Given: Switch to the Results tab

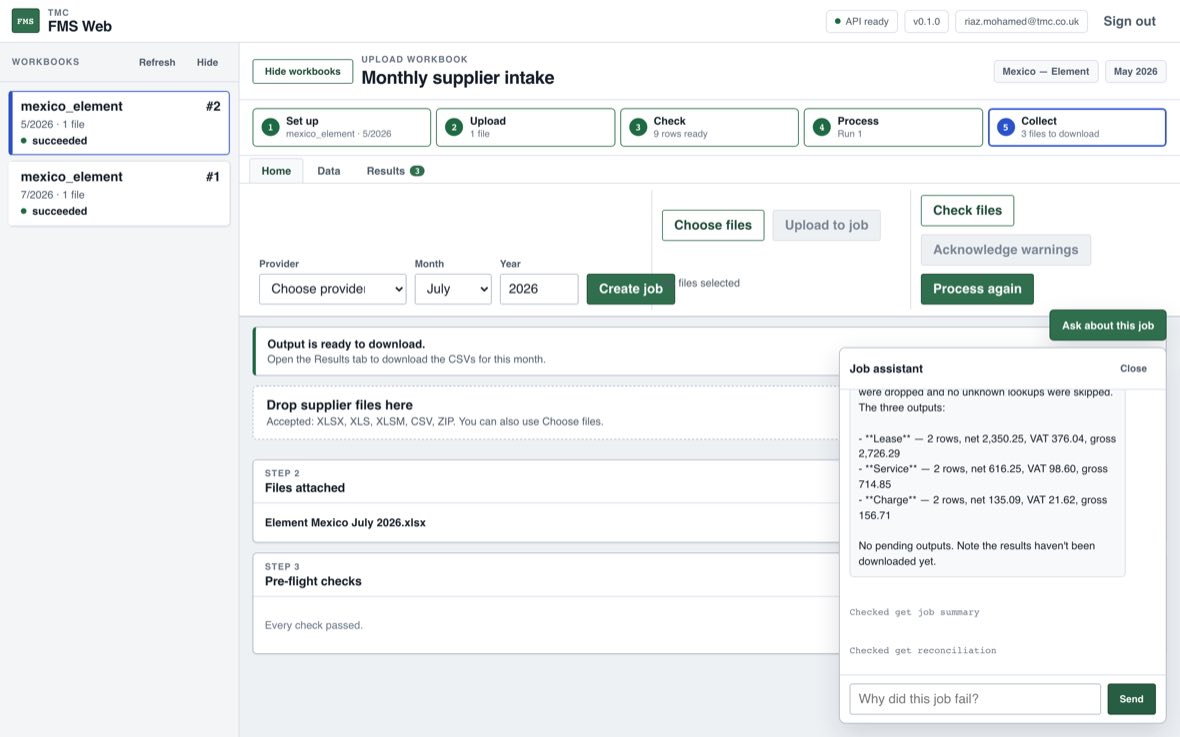Looking at the screenshot, I should coord(395,171).
